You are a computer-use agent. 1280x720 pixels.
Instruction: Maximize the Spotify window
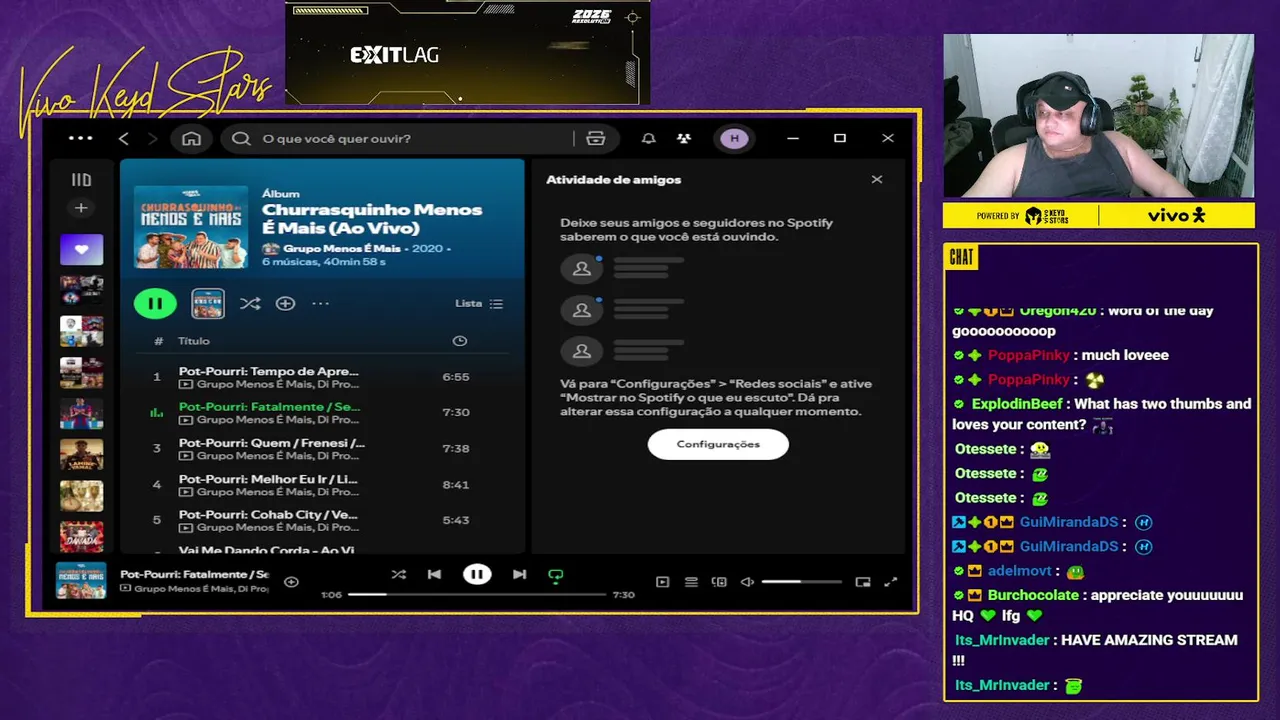pos(840,138)
